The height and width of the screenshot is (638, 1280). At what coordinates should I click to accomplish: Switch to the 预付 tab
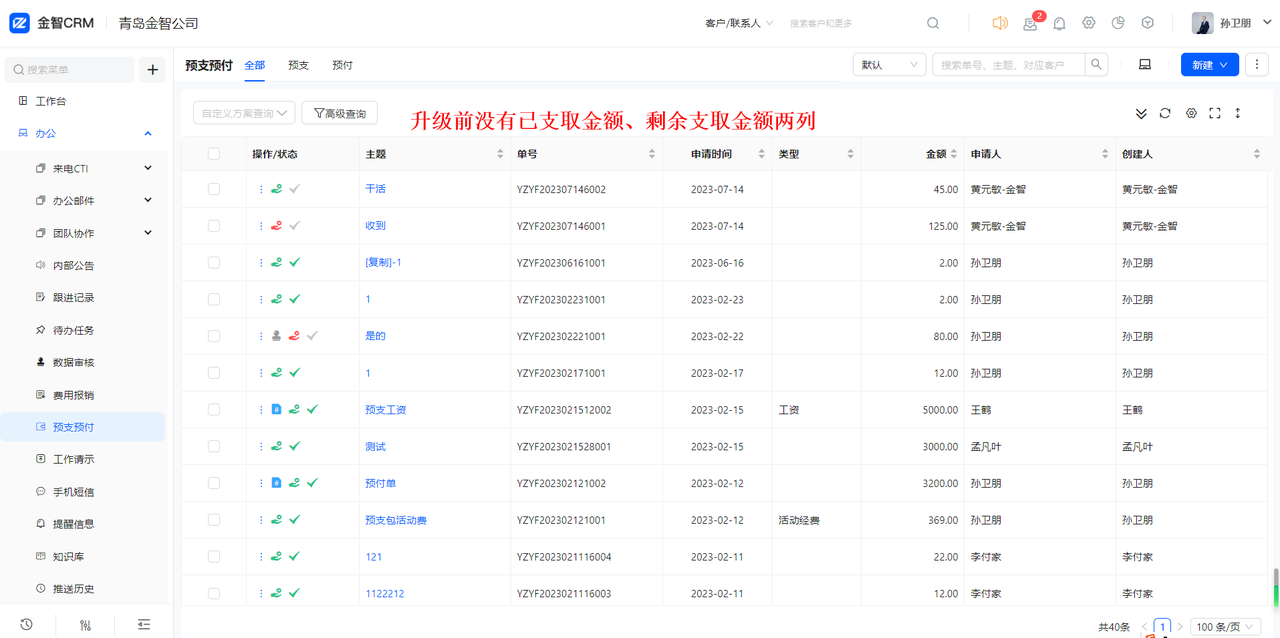(x=343, y=65)
